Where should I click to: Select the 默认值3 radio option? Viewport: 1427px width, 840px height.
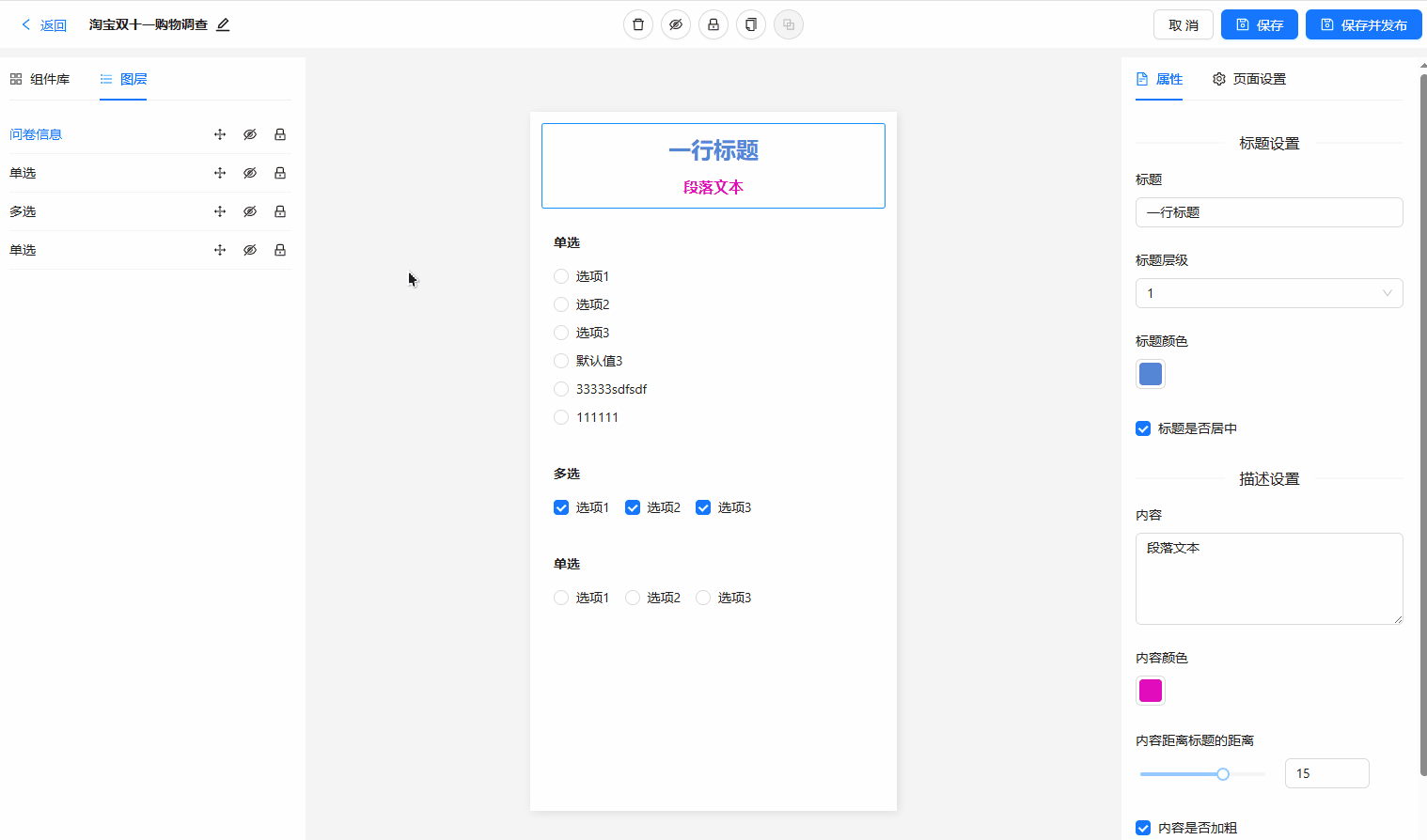coord(561,361)
